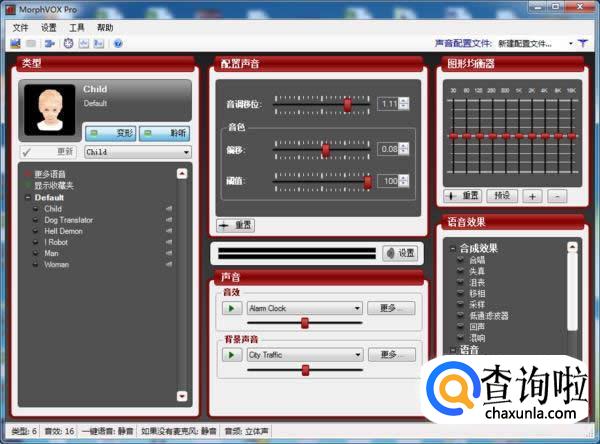600x444 pixels.
Task: Click the 偏移 timbre shift slider handle
Action: (x=326, y=150)
